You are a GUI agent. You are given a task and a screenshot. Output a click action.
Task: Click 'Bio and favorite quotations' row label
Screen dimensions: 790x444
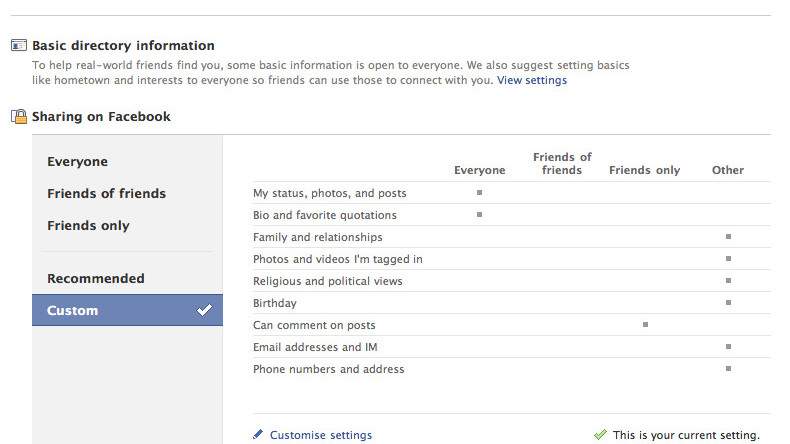click(x=325, y=215)
